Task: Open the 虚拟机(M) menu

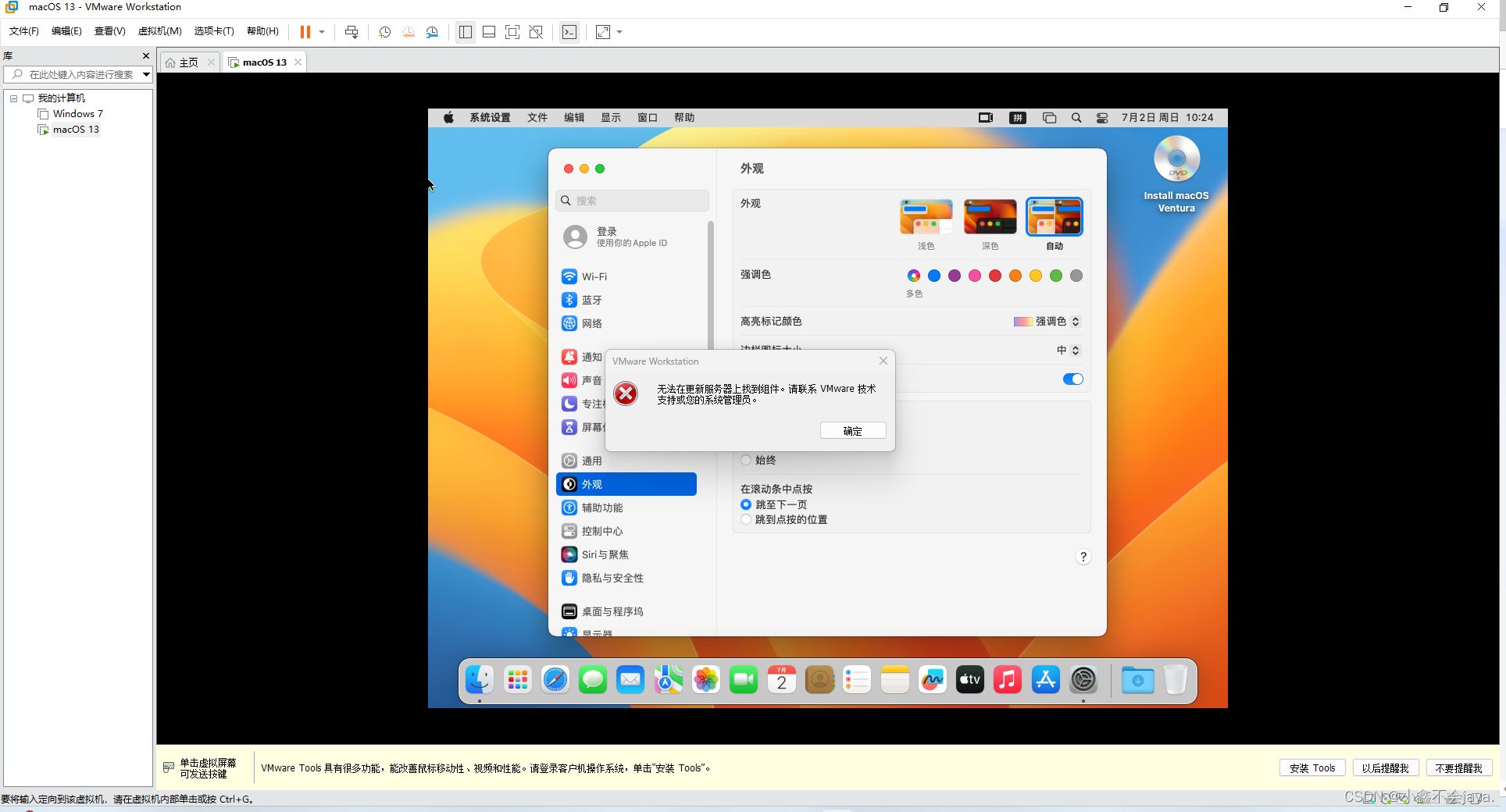Action: tap(159, 31)
